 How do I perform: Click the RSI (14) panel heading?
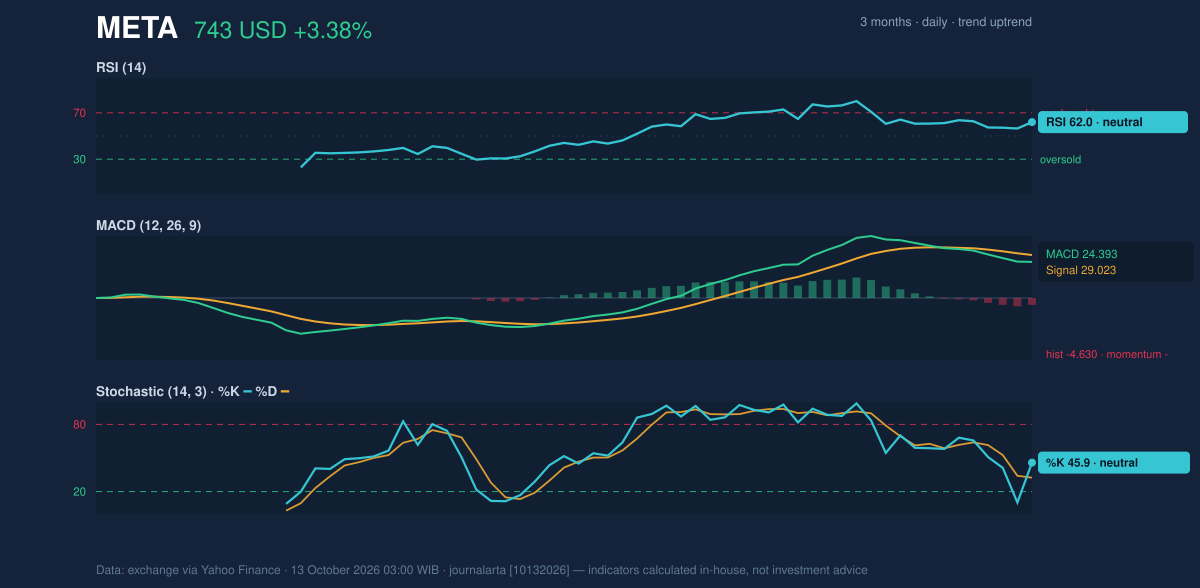pyautogui.click(x=121, y=68)
